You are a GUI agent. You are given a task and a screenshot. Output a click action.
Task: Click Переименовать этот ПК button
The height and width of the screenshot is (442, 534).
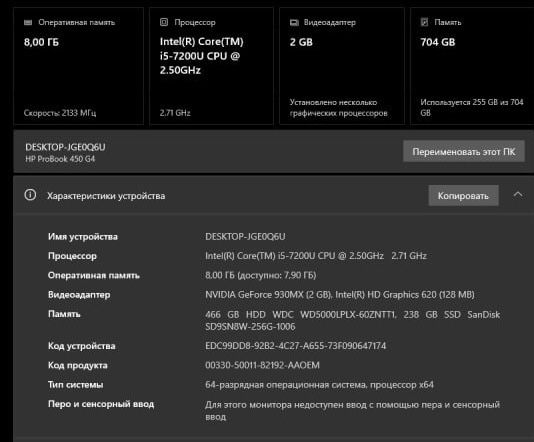click(x=464, y=151)
